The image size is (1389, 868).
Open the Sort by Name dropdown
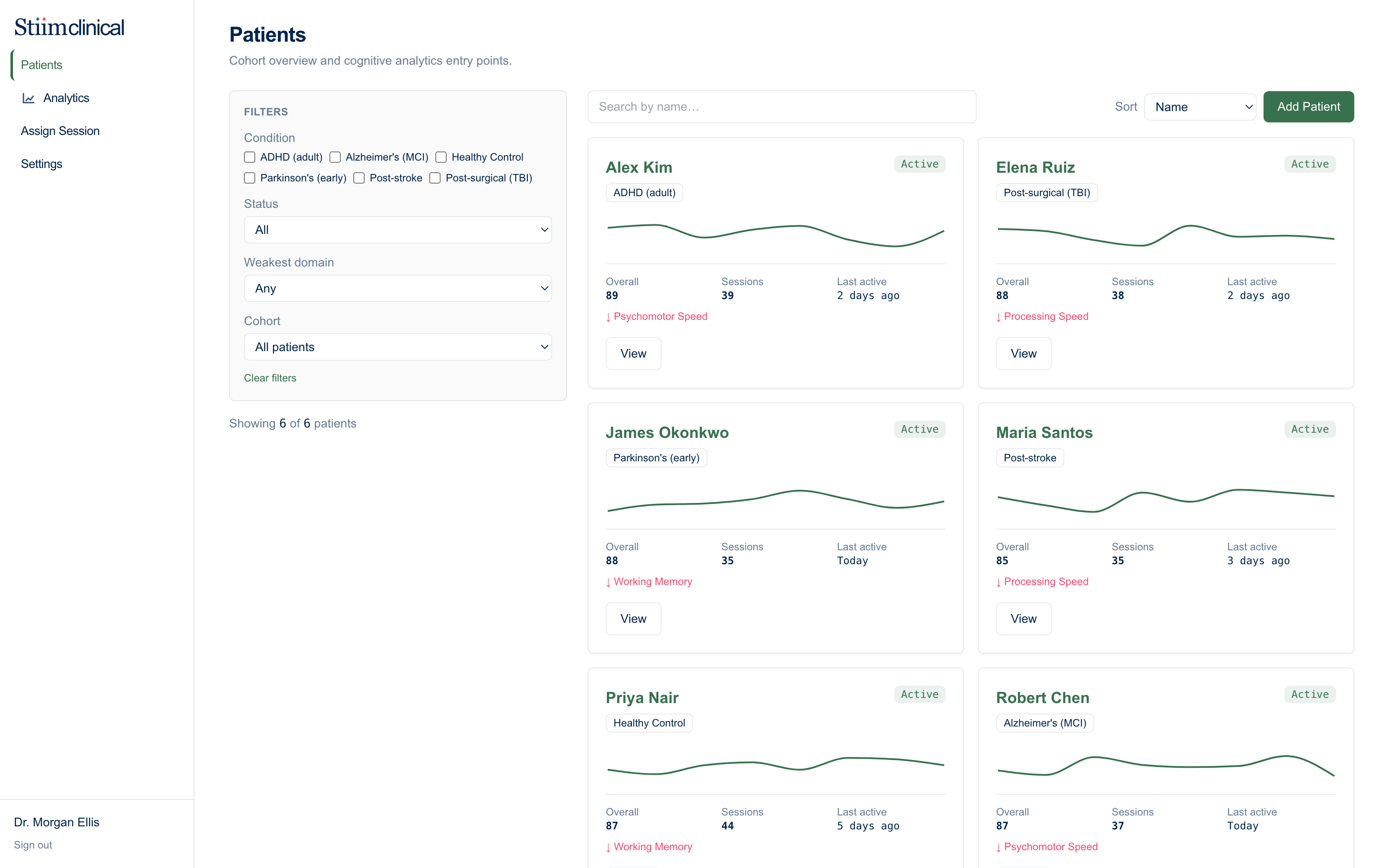click(x=1200, y=107)
